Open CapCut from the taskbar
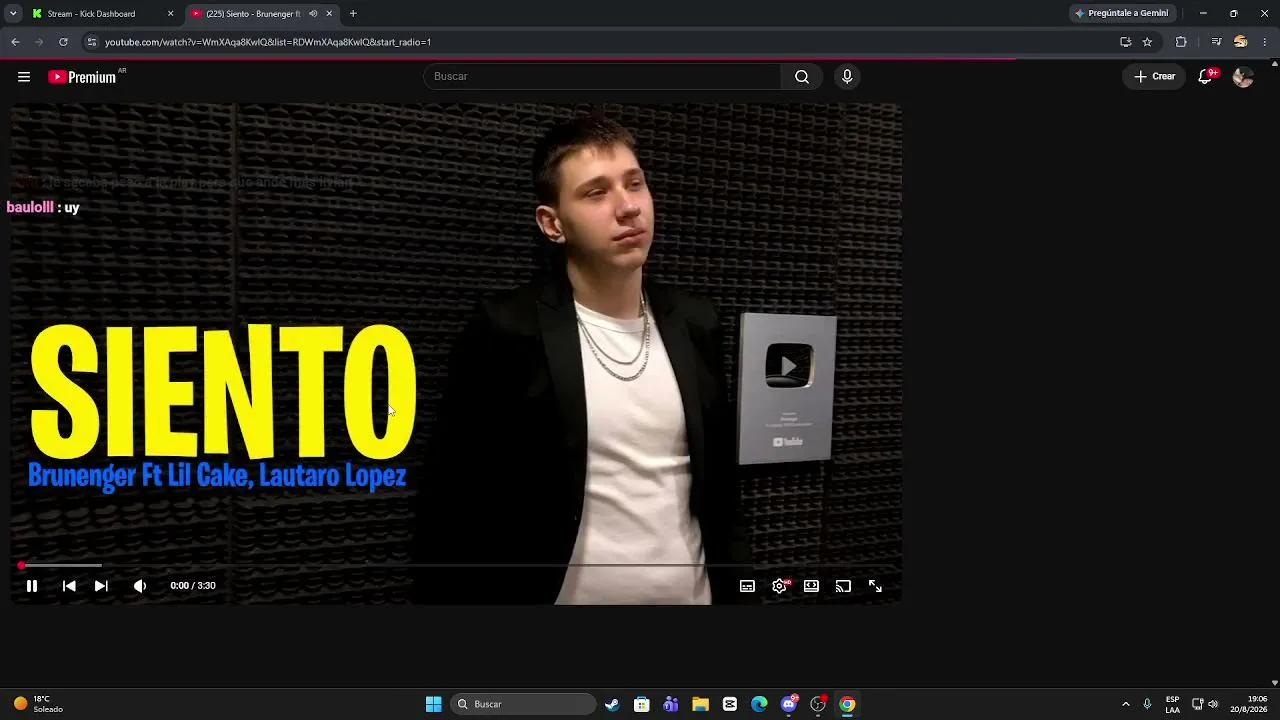This screenshot has width=1280, height=720. (x=730, y=704)
